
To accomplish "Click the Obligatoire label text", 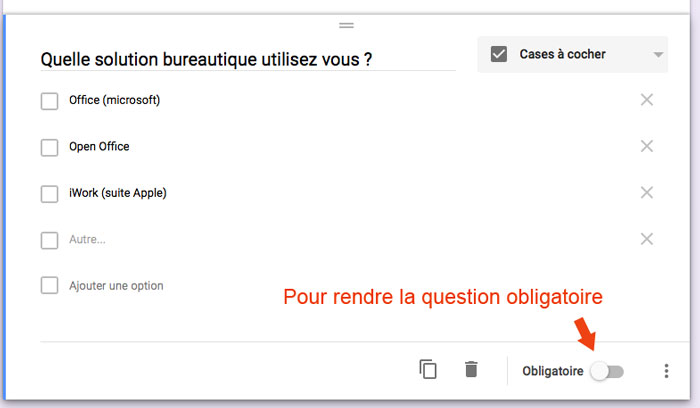I will (552, 371).
